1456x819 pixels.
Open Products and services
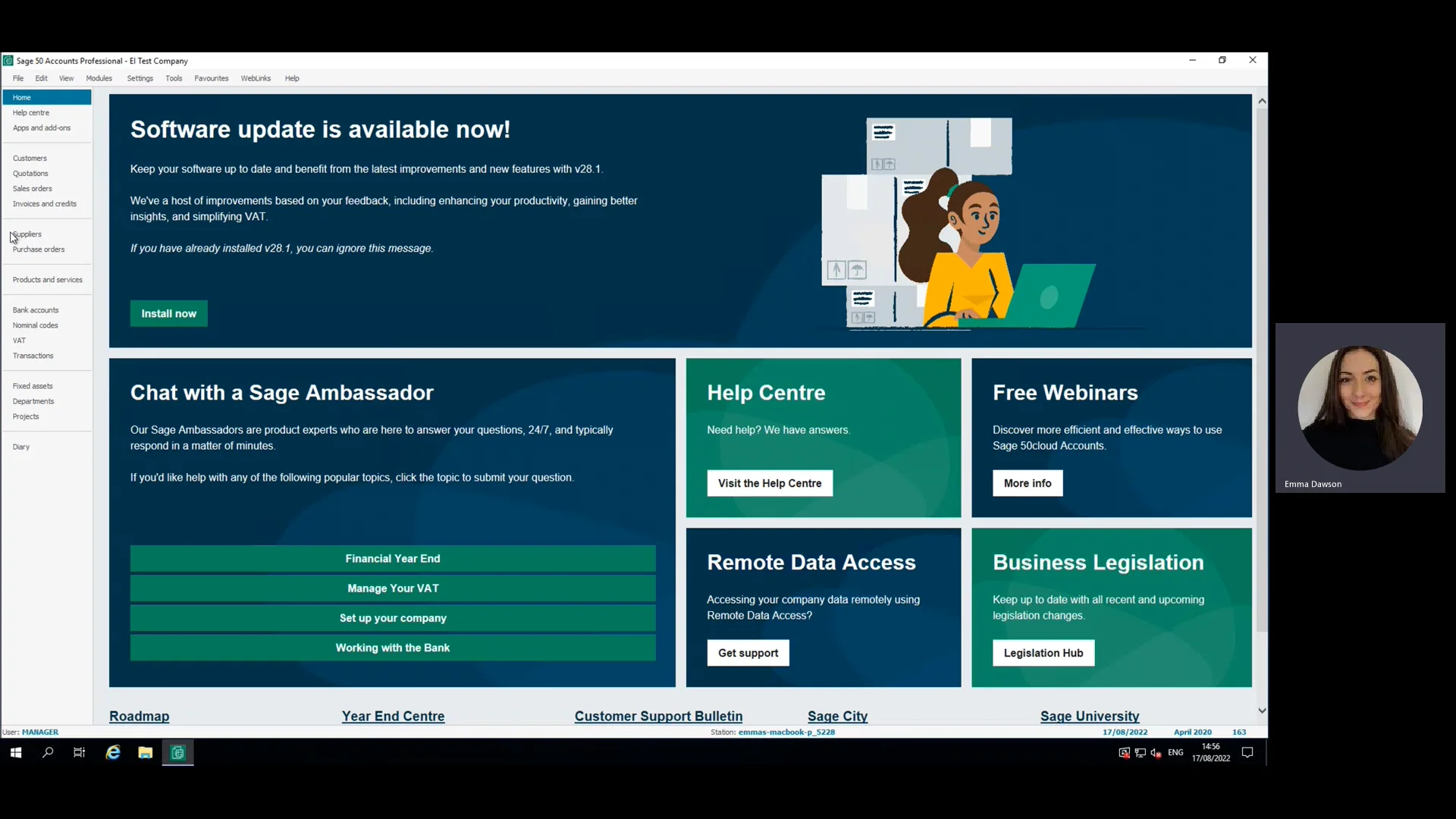47,279
